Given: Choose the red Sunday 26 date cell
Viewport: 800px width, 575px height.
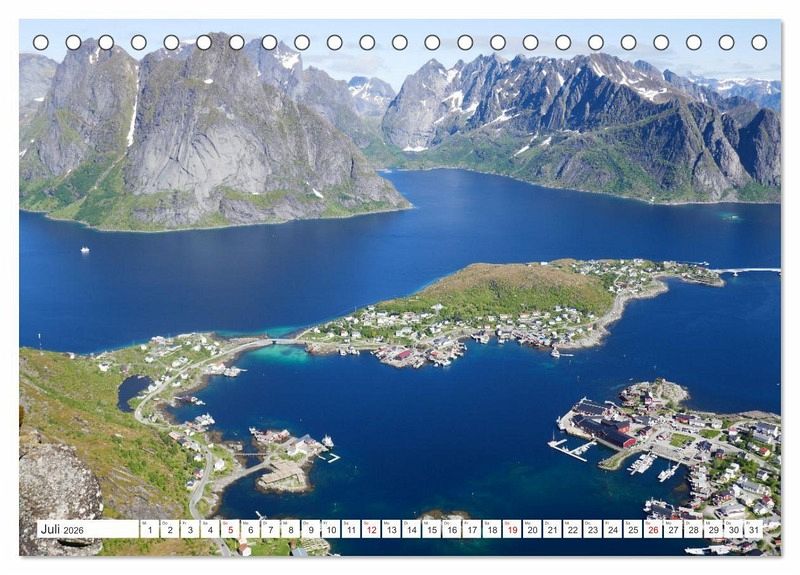Looking at the screenshot, I should point(654,529).
